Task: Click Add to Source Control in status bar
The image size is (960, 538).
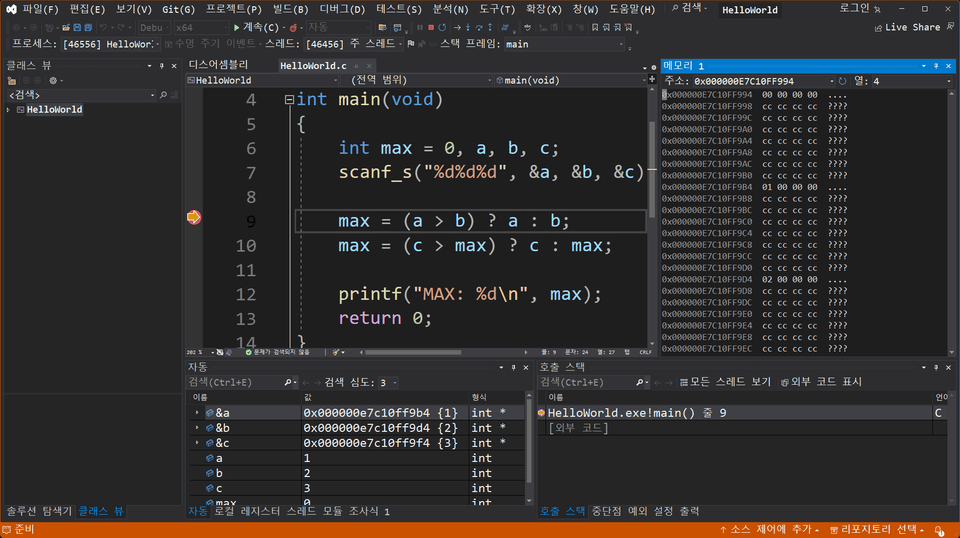Action: pos(770,529)
